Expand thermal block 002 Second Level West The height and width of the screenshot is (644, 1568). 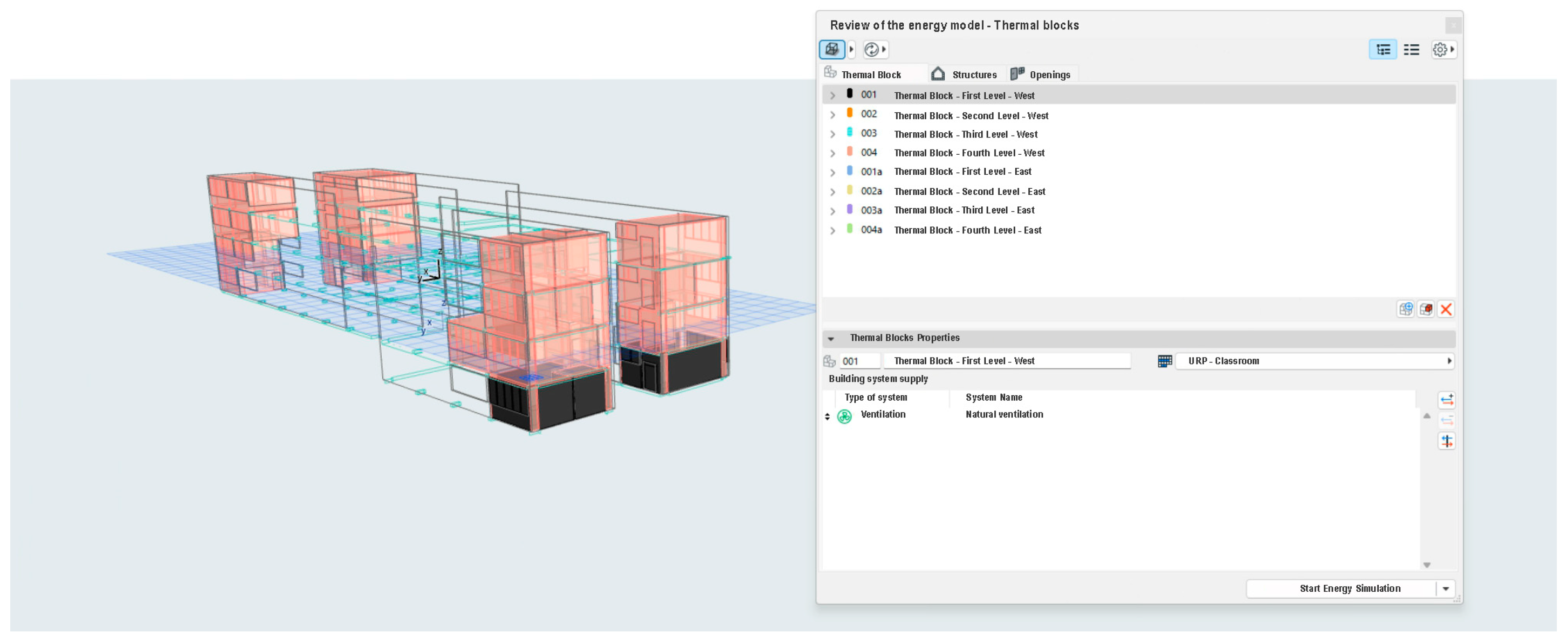(832, 115)
